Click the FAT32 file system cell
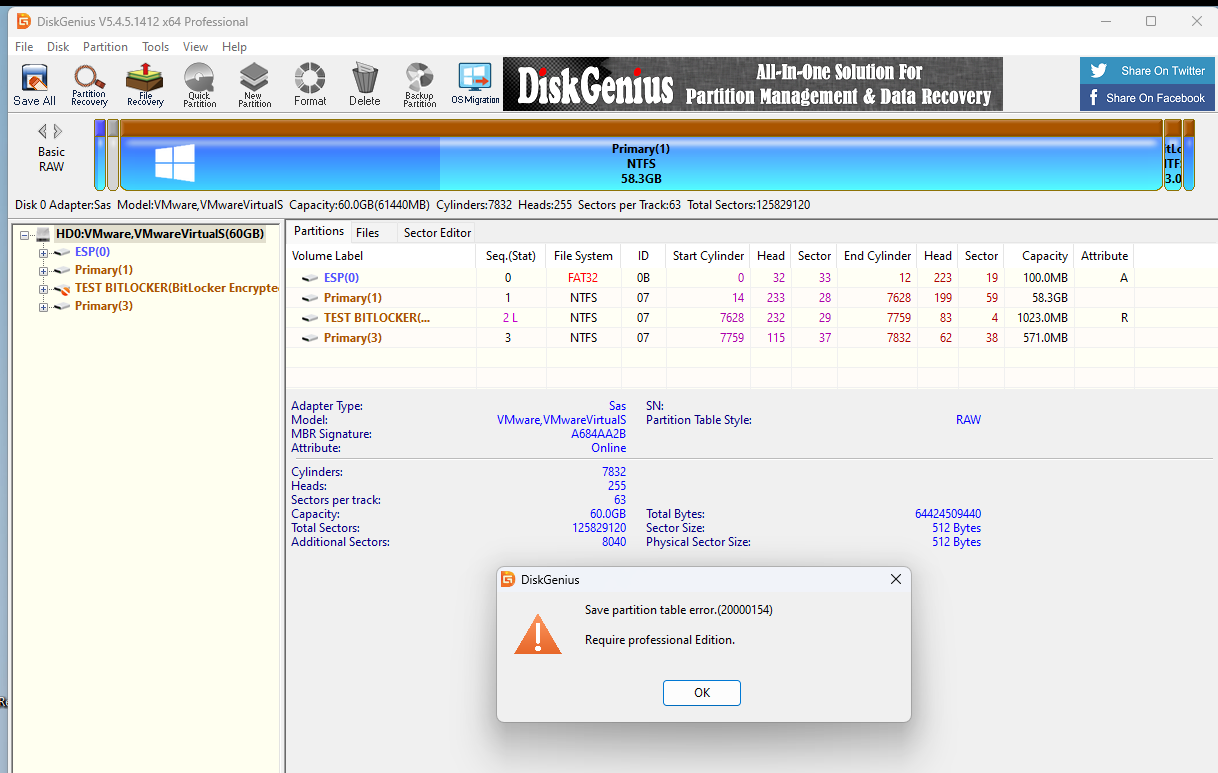 (x=583, y=277)
